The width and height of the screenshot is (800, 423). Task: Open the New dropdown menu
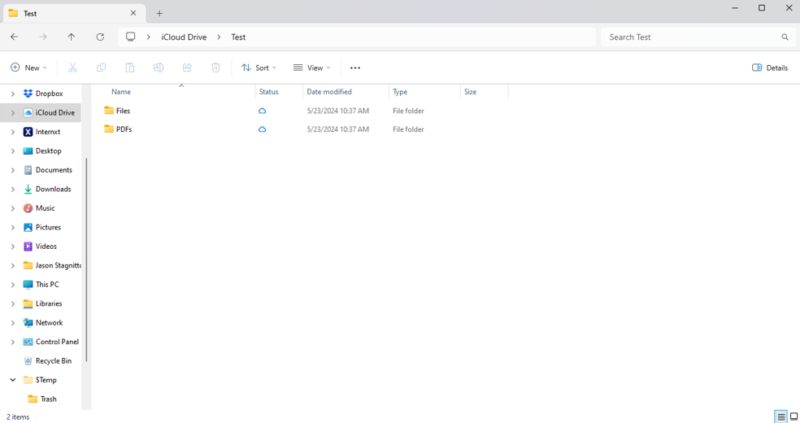tap(29, 67)
